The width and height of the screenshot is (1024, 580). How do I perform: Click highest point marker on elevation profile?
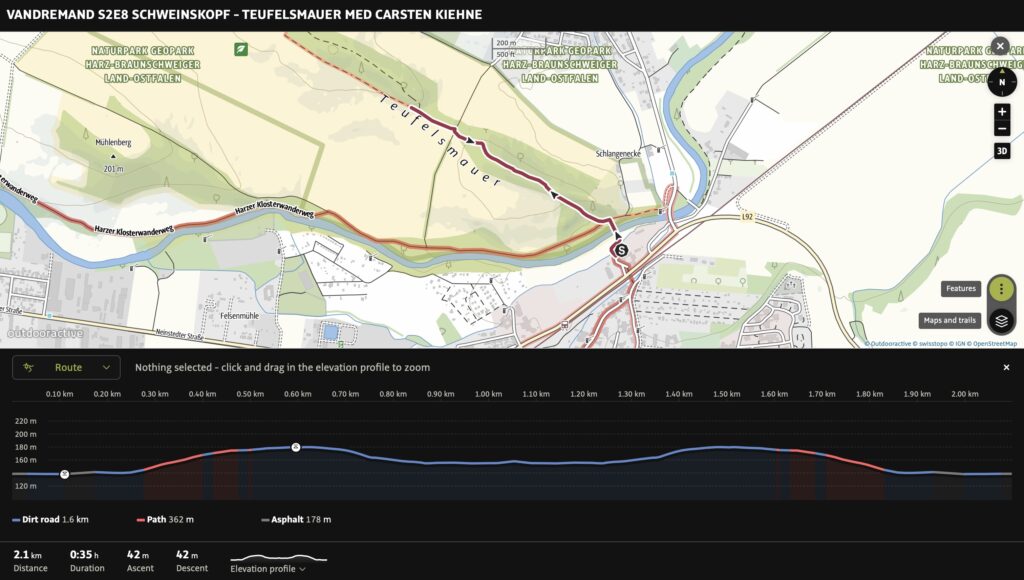coord(296,447)
